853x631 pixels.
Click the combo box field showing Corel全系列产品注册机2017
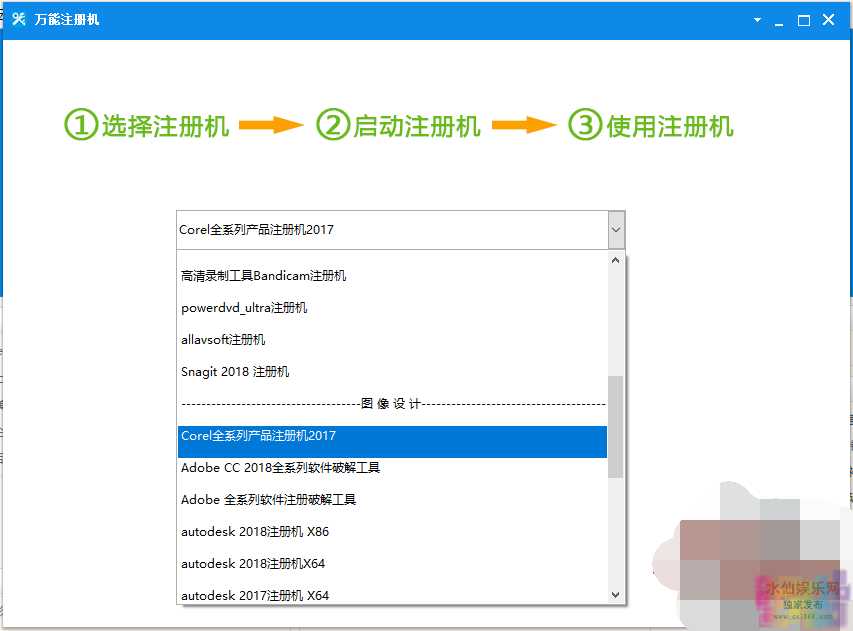(x=390, y=230)
